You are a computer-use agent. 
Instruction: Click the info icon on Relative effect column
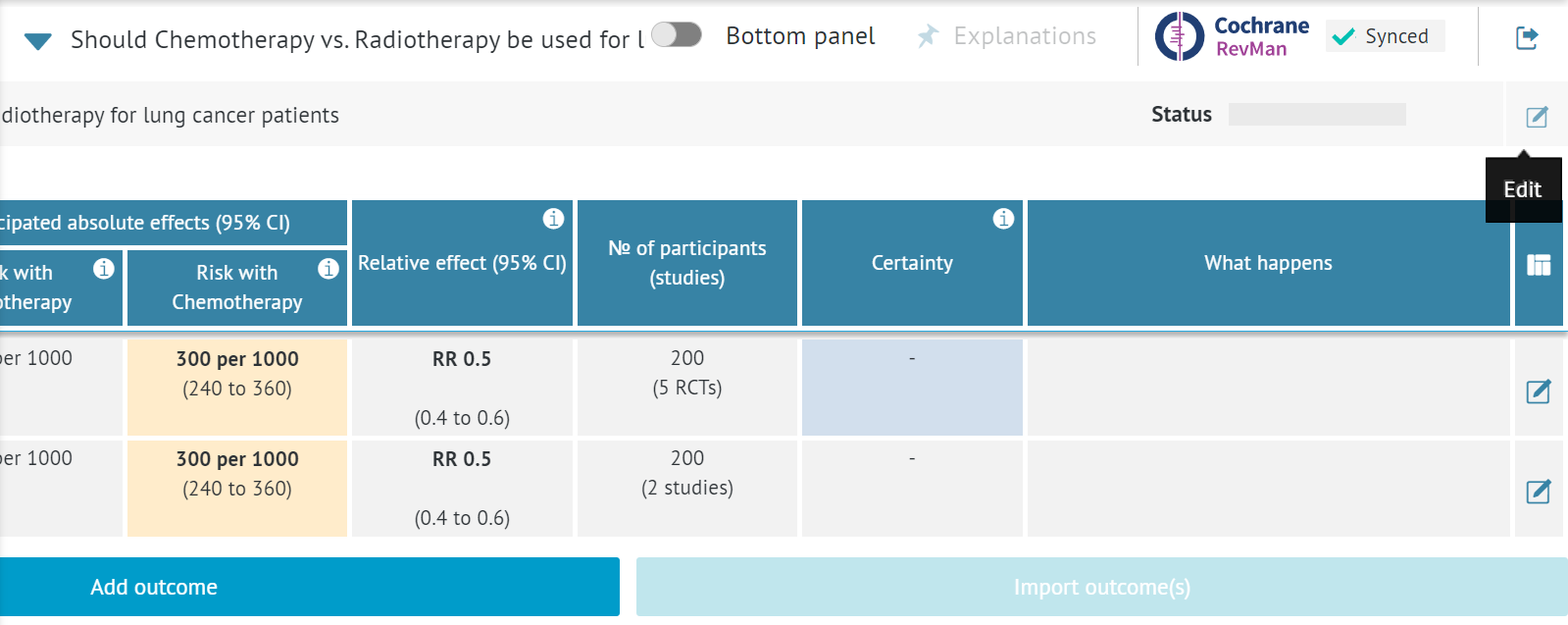[x=554, y=220]
